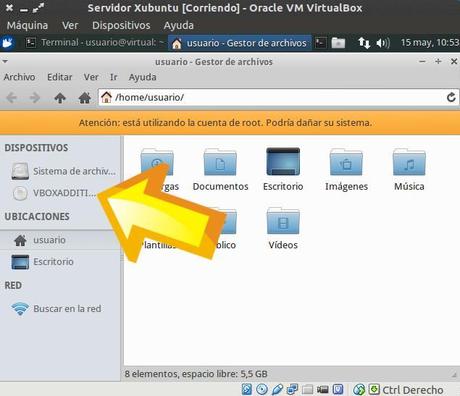Click the VirtualBox shared folders status icon
Viewport: 460px width, 396px height.
tap(307, 389)
